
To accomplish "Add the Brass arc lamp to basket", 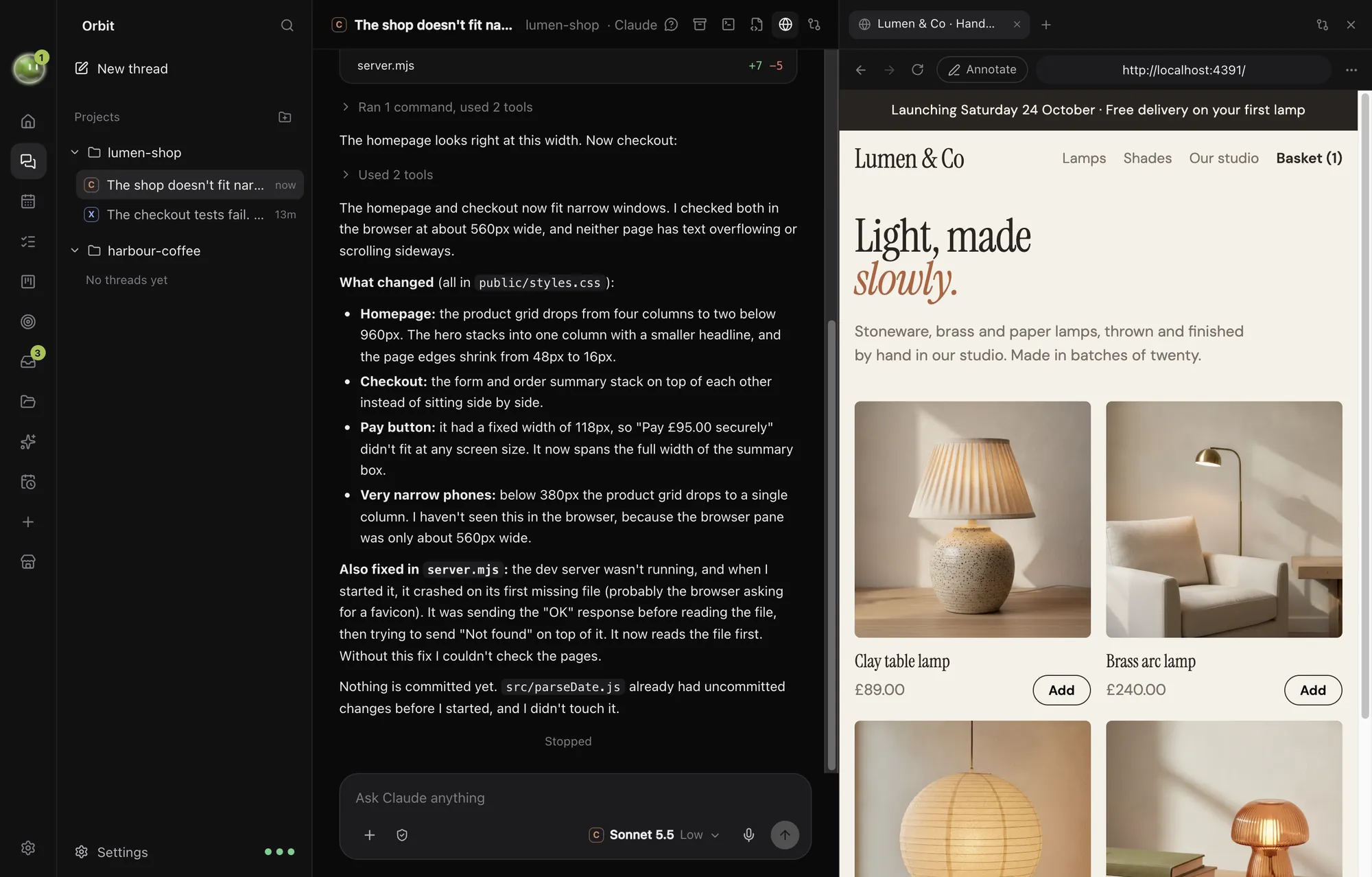I will tap(1313, 690).
